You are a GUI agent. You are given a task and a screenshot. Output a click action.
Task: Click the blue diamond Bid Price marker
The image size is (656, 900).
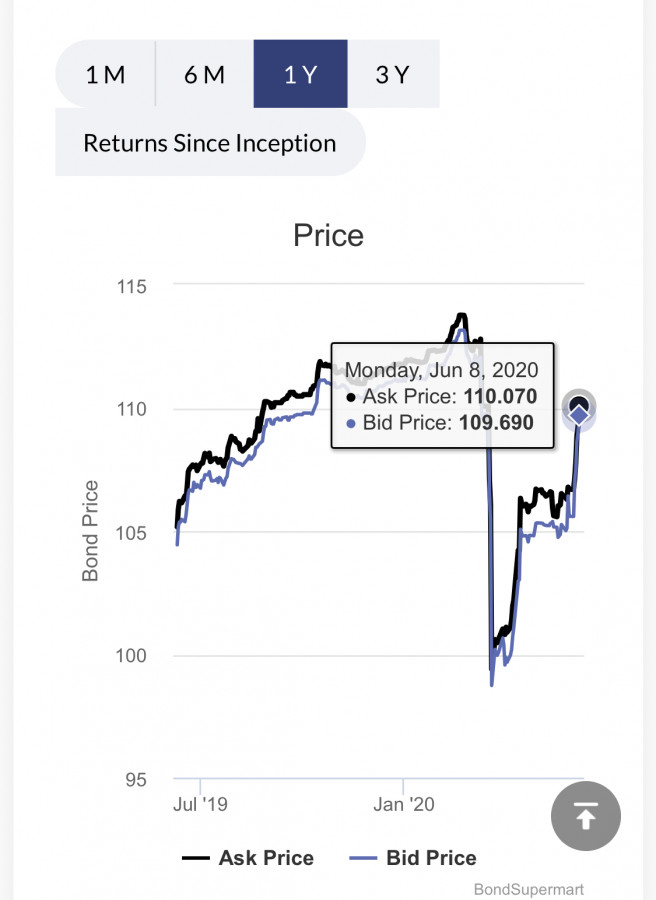click(x=579, y=415)
